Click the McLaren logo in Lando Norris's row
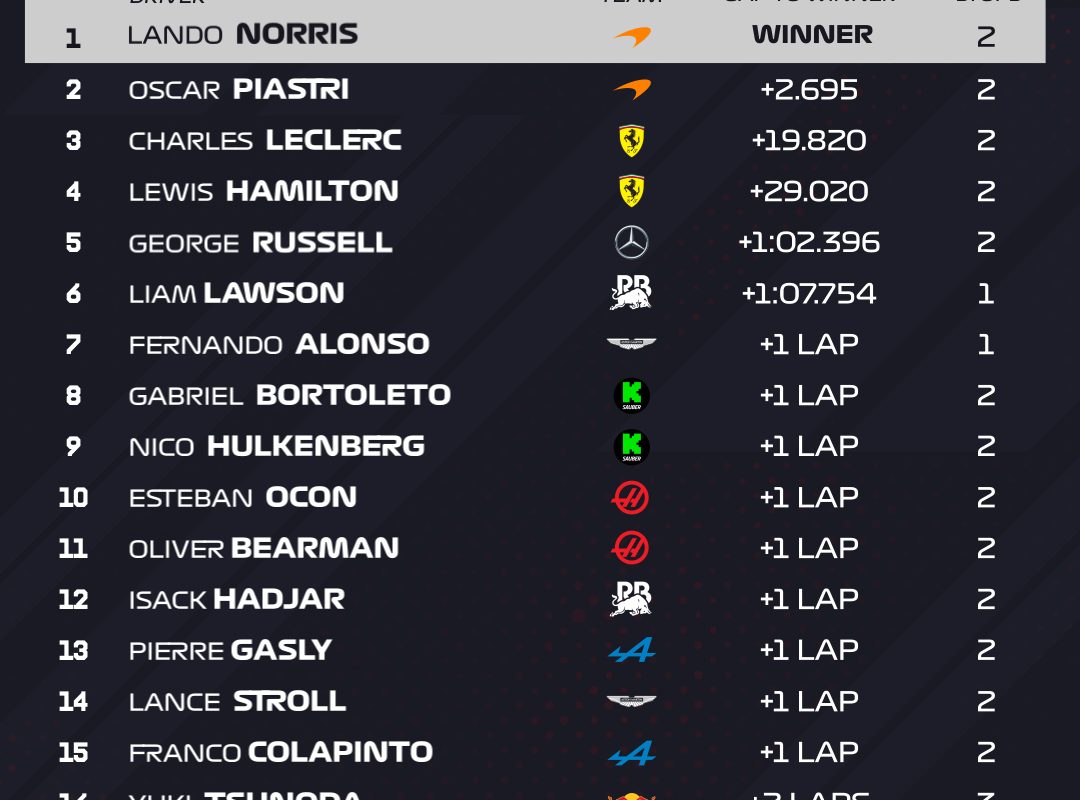Image resolution: width=1080 pixels, height=800 pixels. point(631,37)
